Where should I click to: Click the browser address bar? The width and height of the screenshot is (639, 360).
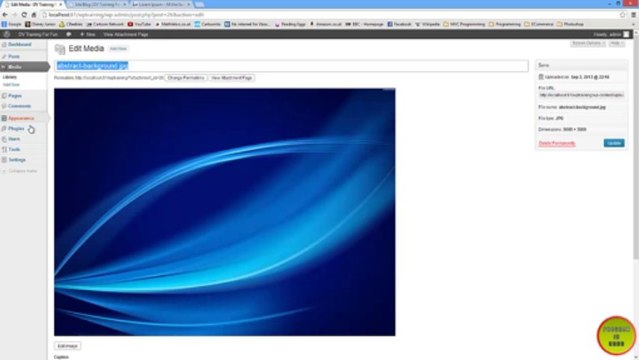[330, 15]
